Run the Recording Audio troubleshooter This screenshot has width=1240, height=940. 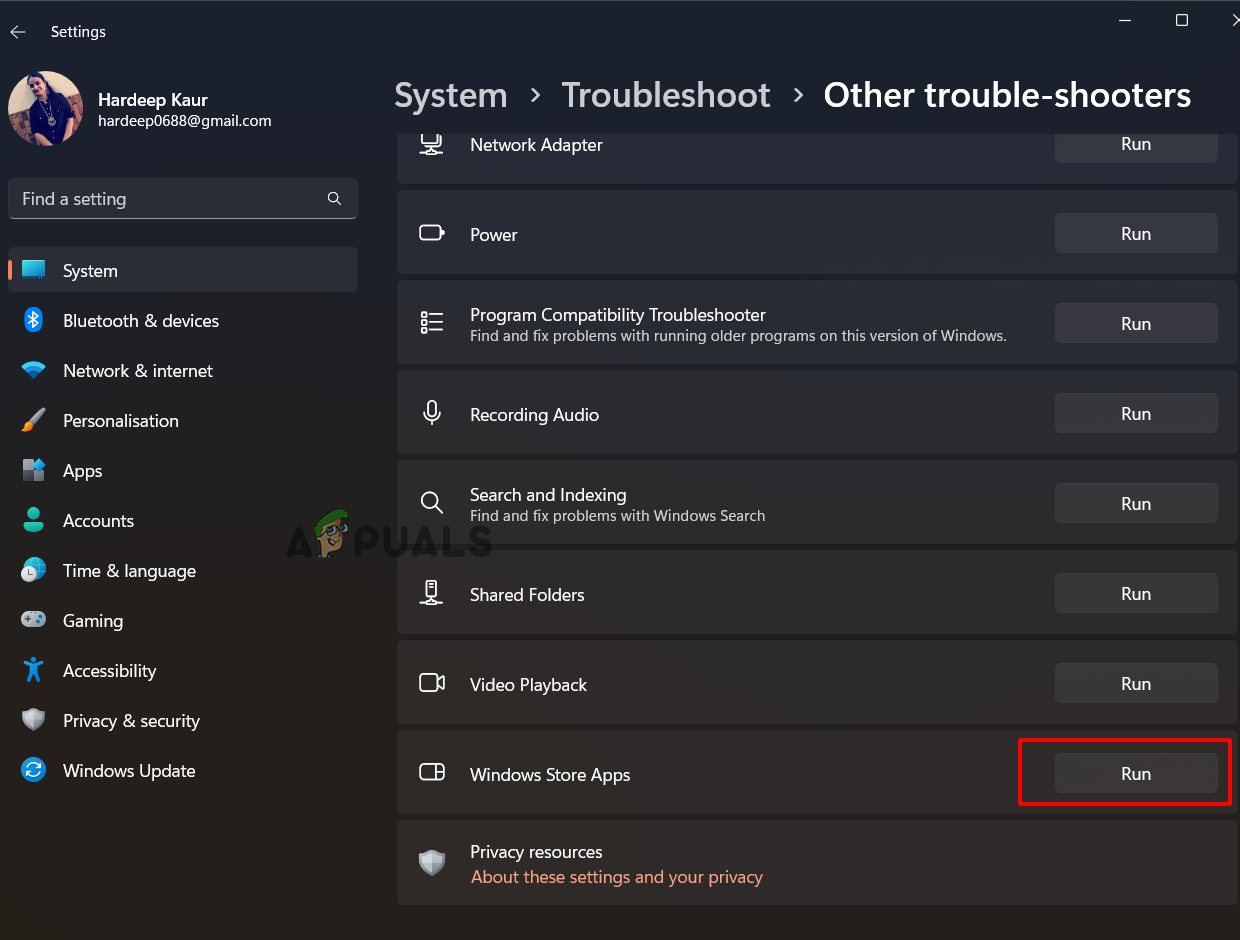point(1135,414)
